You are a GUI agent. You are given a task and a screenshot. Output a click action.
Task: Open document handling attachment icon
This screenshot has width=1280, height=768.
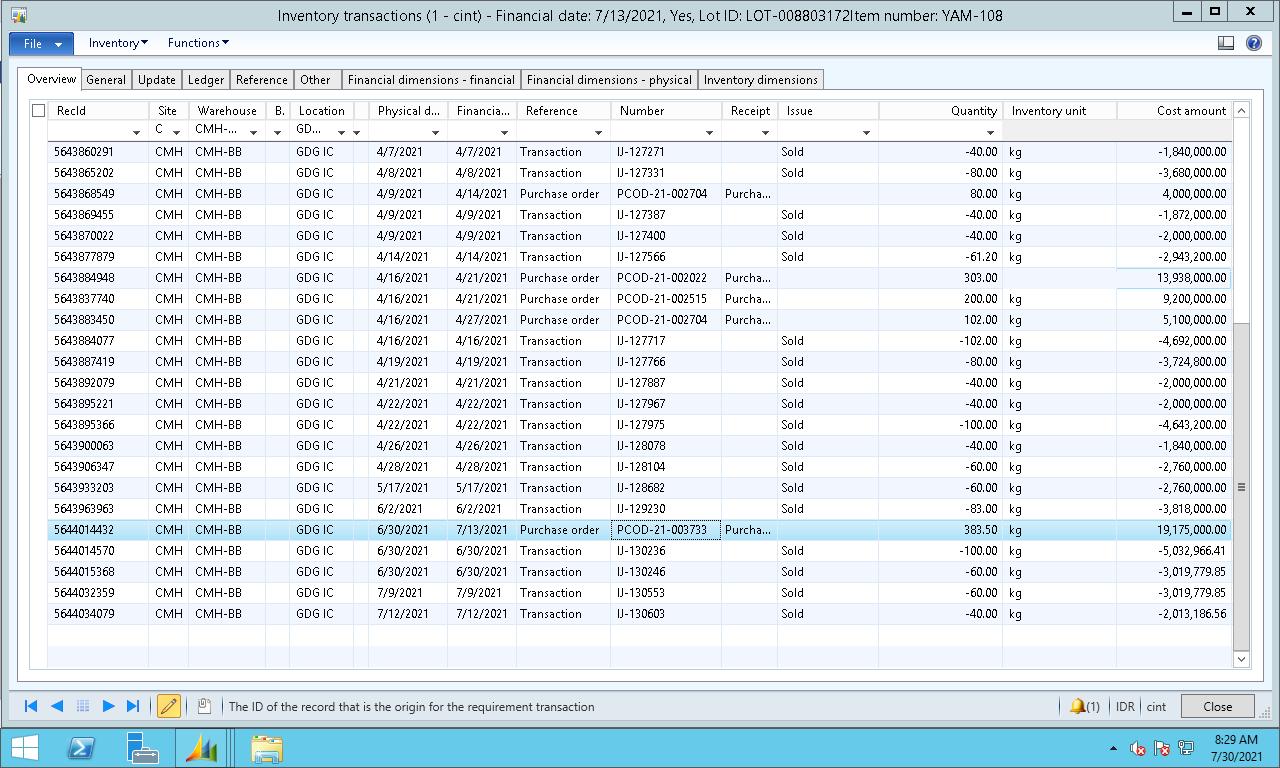pos(204,706)
